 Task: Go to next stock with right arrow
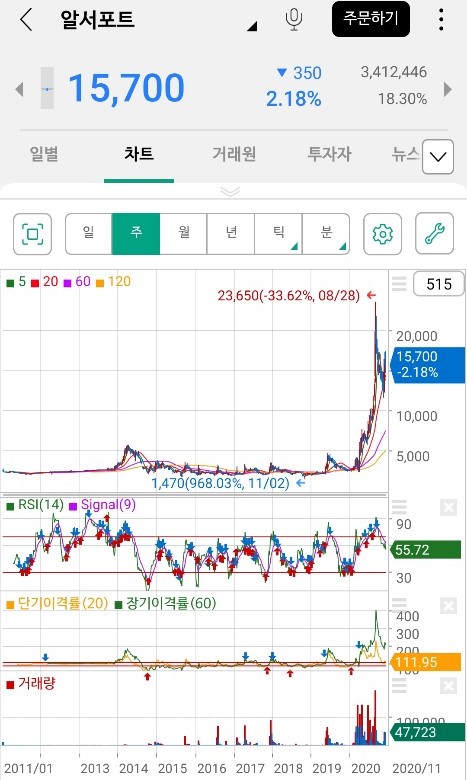[448, 90]
